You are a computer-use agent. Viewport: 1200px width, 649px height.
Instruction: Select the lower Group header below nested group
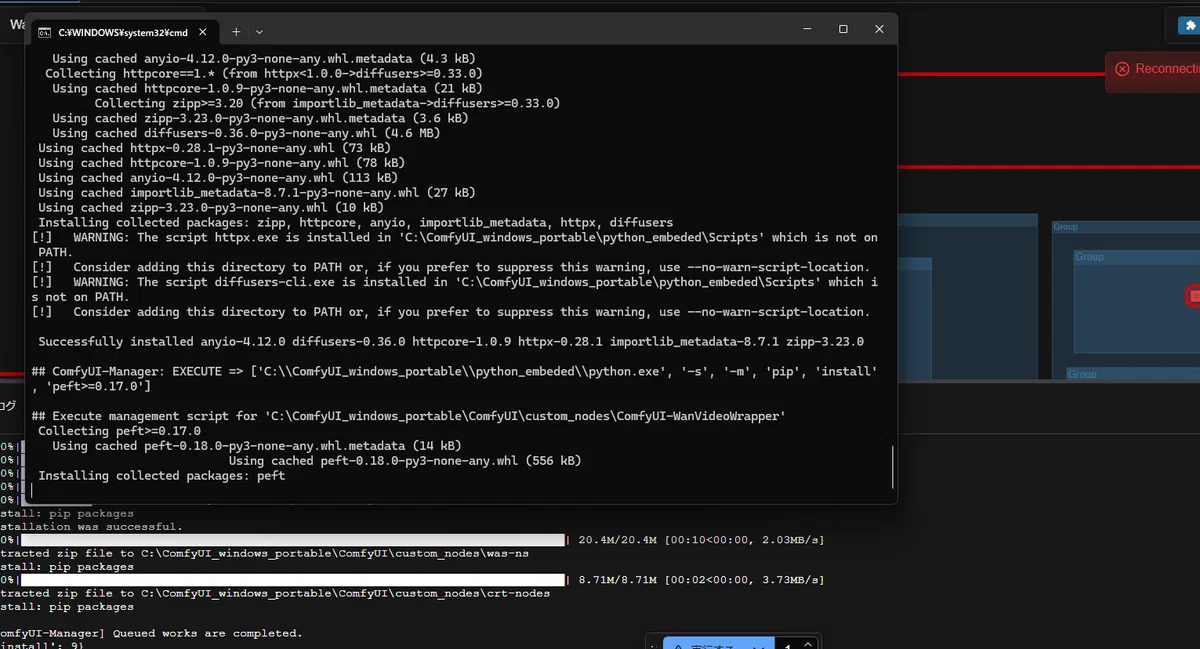pyautogui.click(x=1082, y=374)
